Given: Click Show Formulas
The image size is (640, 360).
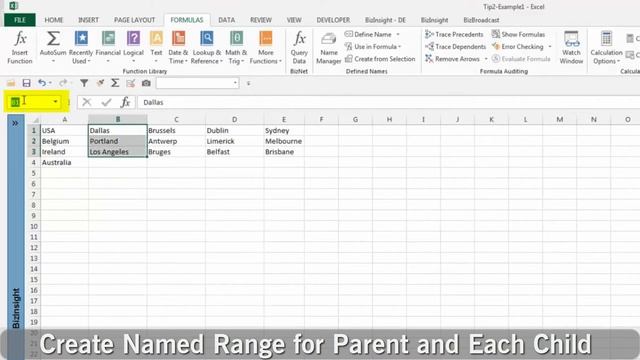Looking at the screenshot, I should pyautogui.click(x=518, y=34).
